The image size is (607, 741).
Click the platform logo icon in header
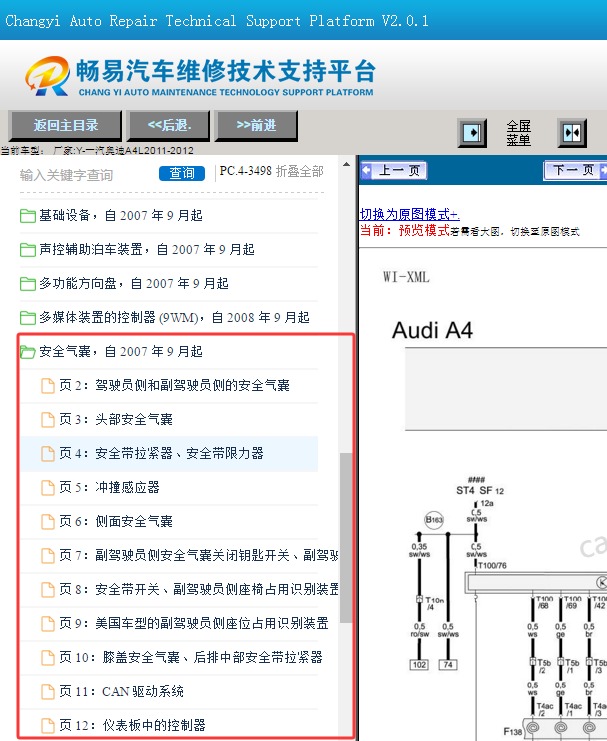pos(48,76)
